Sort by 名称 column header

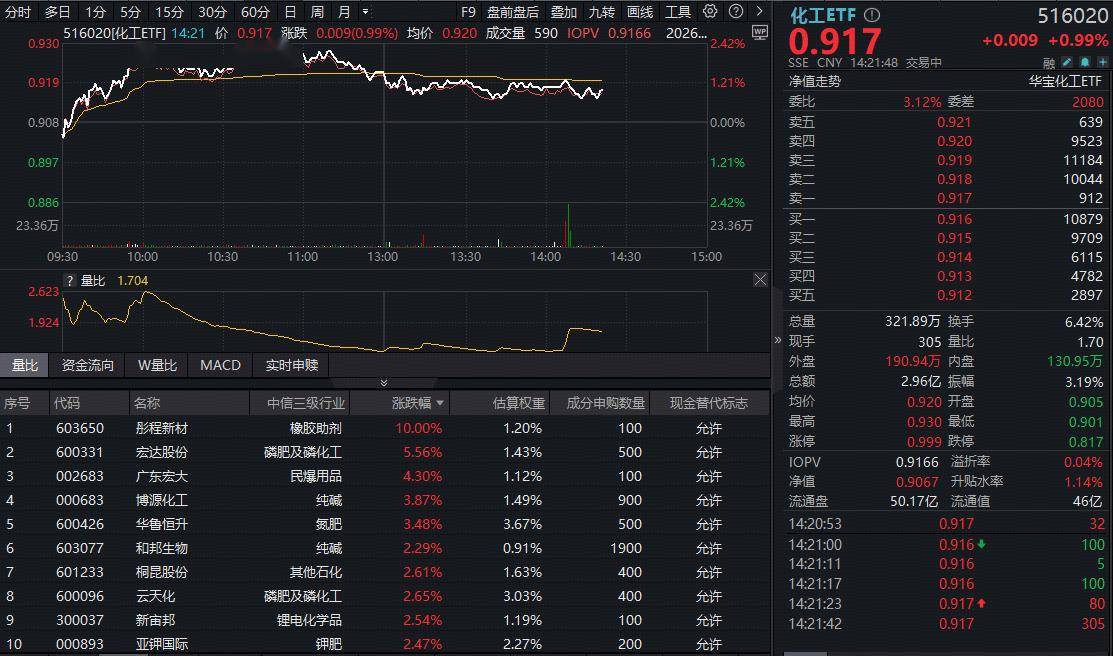pos(190,403)
